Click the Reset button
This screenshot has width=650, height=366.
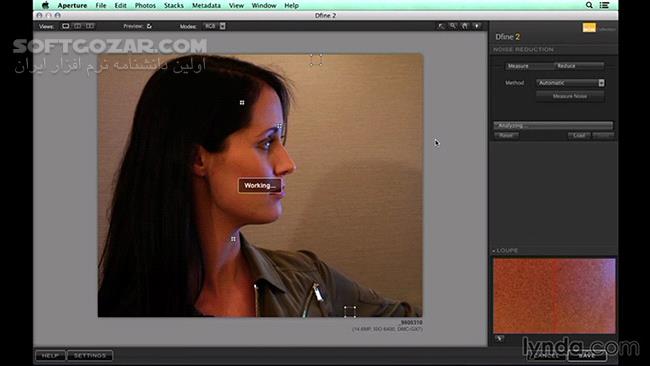506,136
